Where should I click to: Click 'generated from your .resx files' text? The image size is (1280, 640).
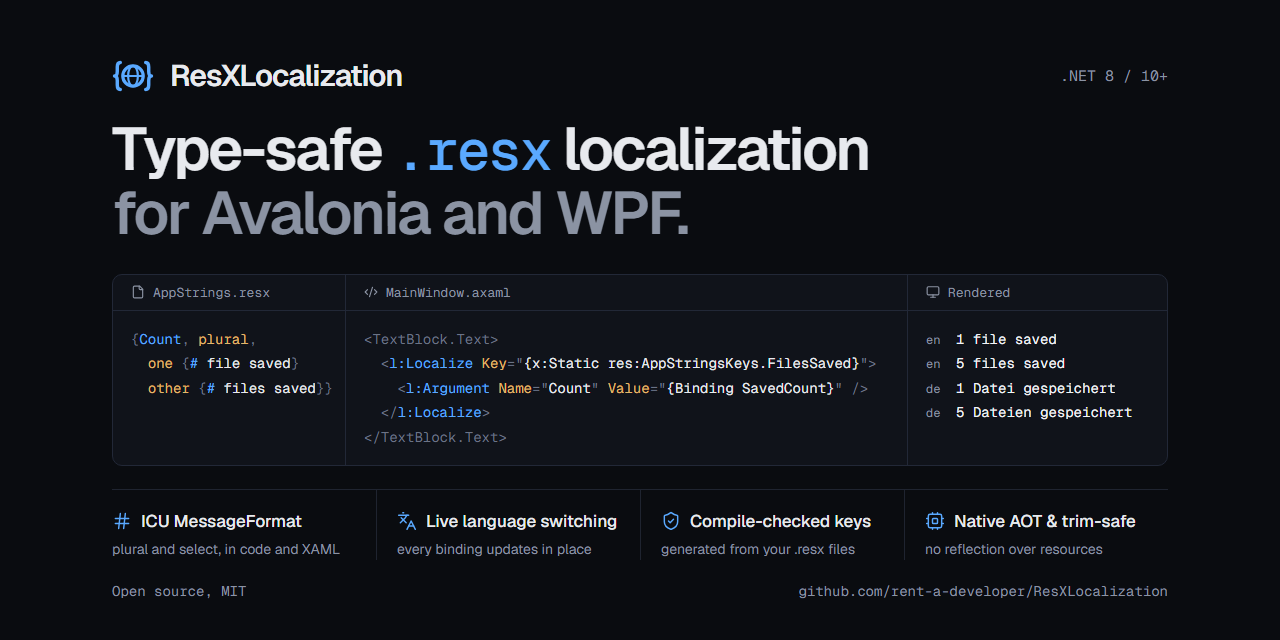pyautogui.click(x=758, y=549)
